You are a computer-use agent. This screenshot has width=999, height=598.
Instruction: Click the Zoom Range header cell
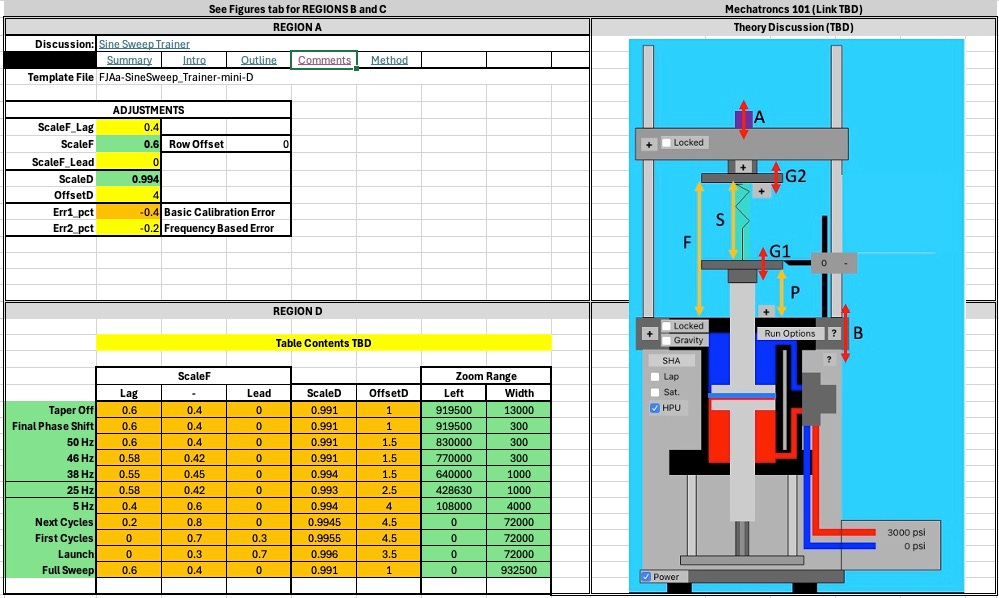click(x=486, y=376)
